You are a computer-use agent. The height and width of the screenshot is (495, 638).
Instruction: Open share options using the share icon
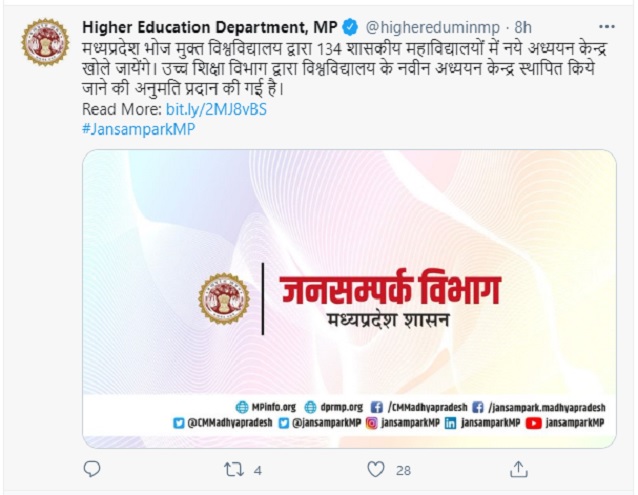(x=519, y=469)
